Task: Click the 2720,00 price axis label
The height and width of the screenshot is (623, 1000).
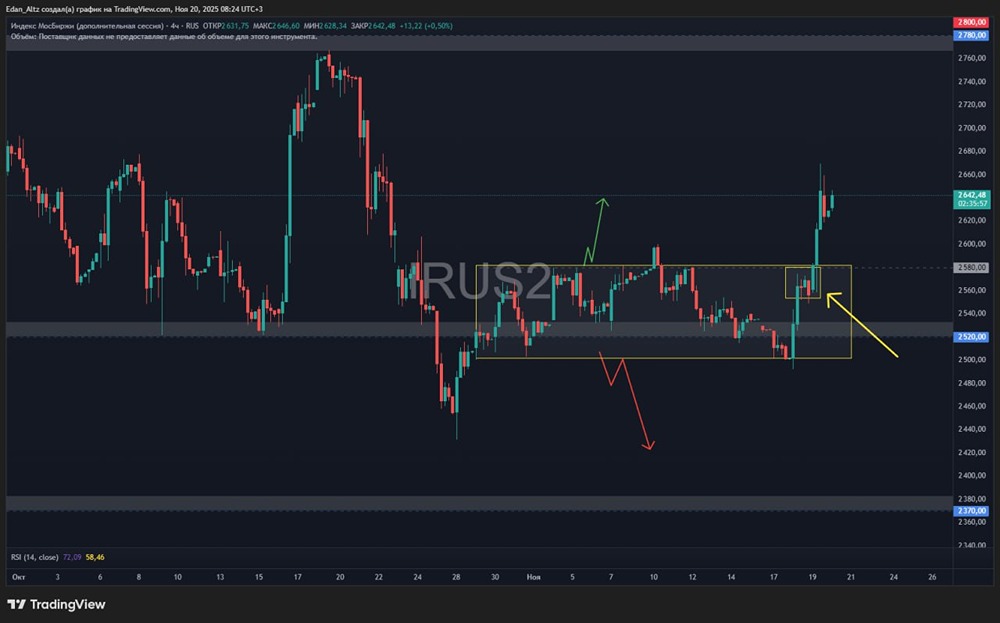Action: [972, 105]
